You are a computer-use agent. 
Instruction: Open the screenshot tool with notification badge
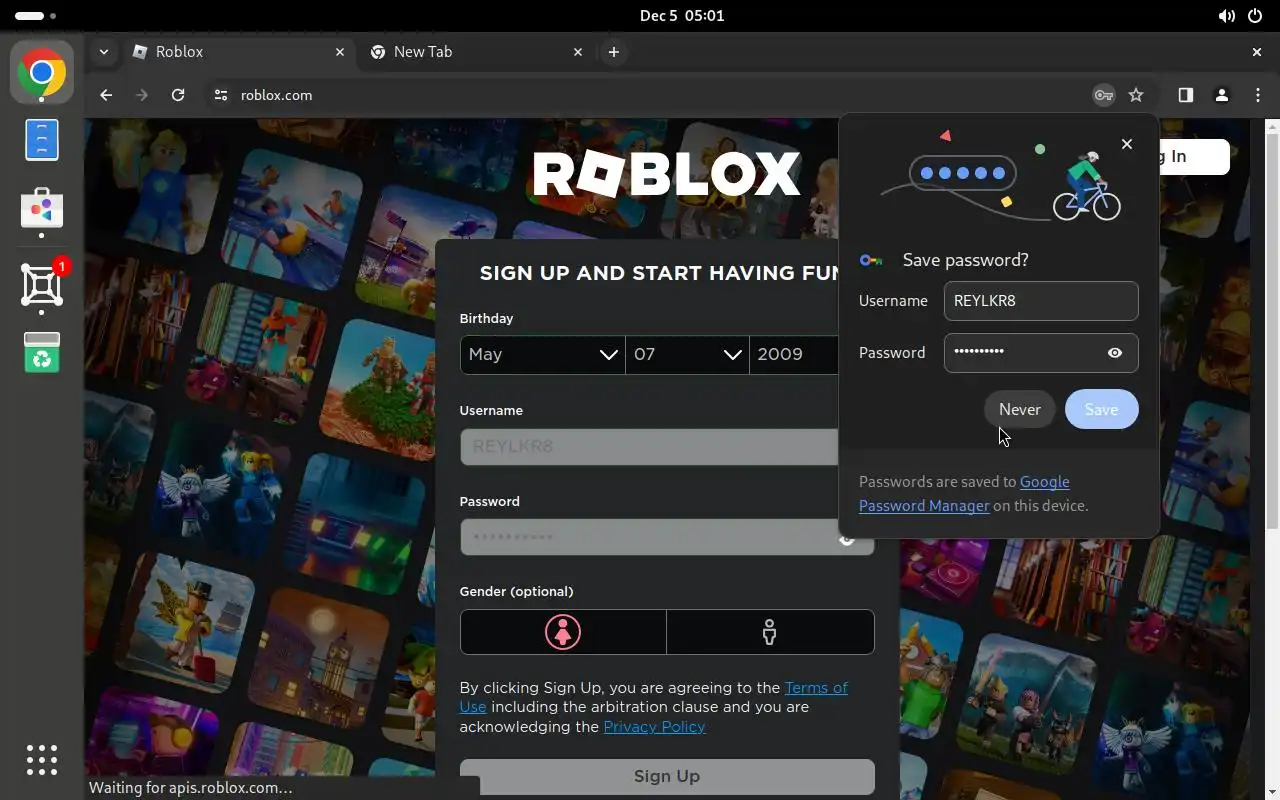(x=42, y=286)
